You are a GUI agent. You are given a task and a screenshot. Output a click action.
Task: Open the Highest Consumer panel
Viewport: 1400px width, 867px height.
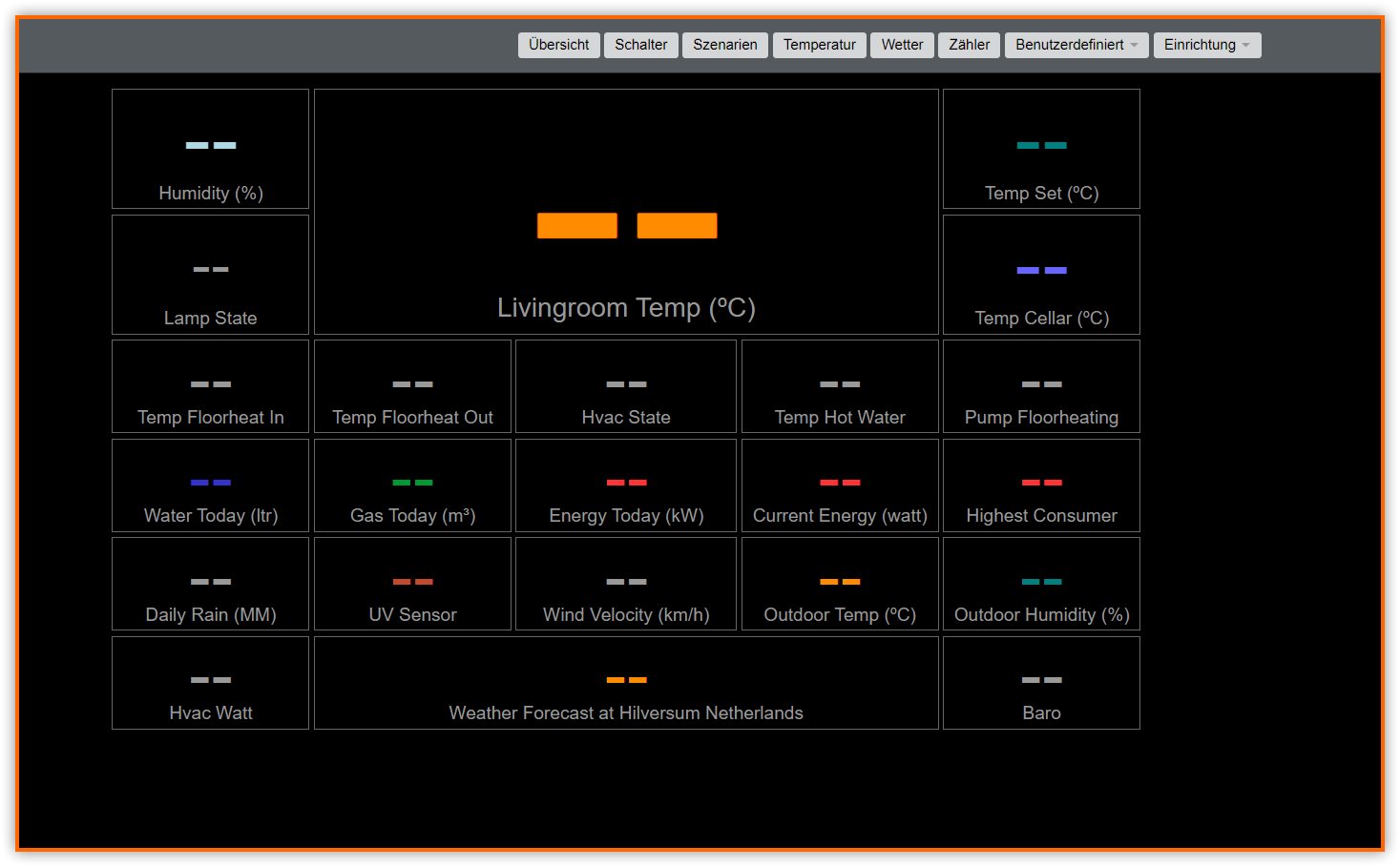pyautogui.click(x=1040, y=485)
